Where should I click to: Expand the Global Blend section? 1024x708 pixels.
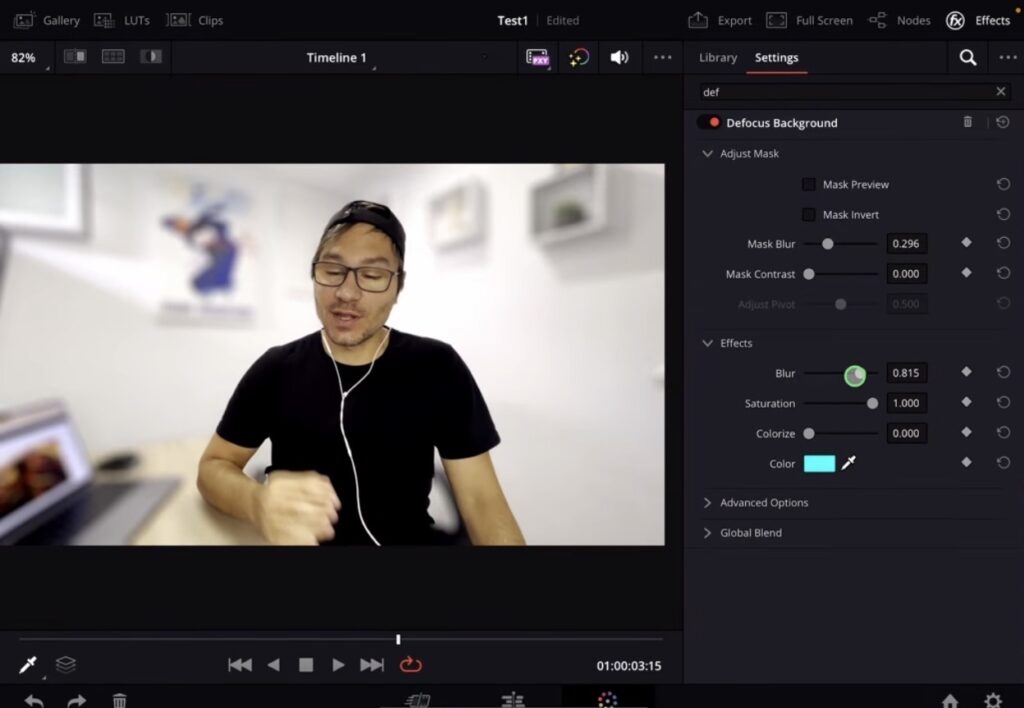[x=708, y=532]
